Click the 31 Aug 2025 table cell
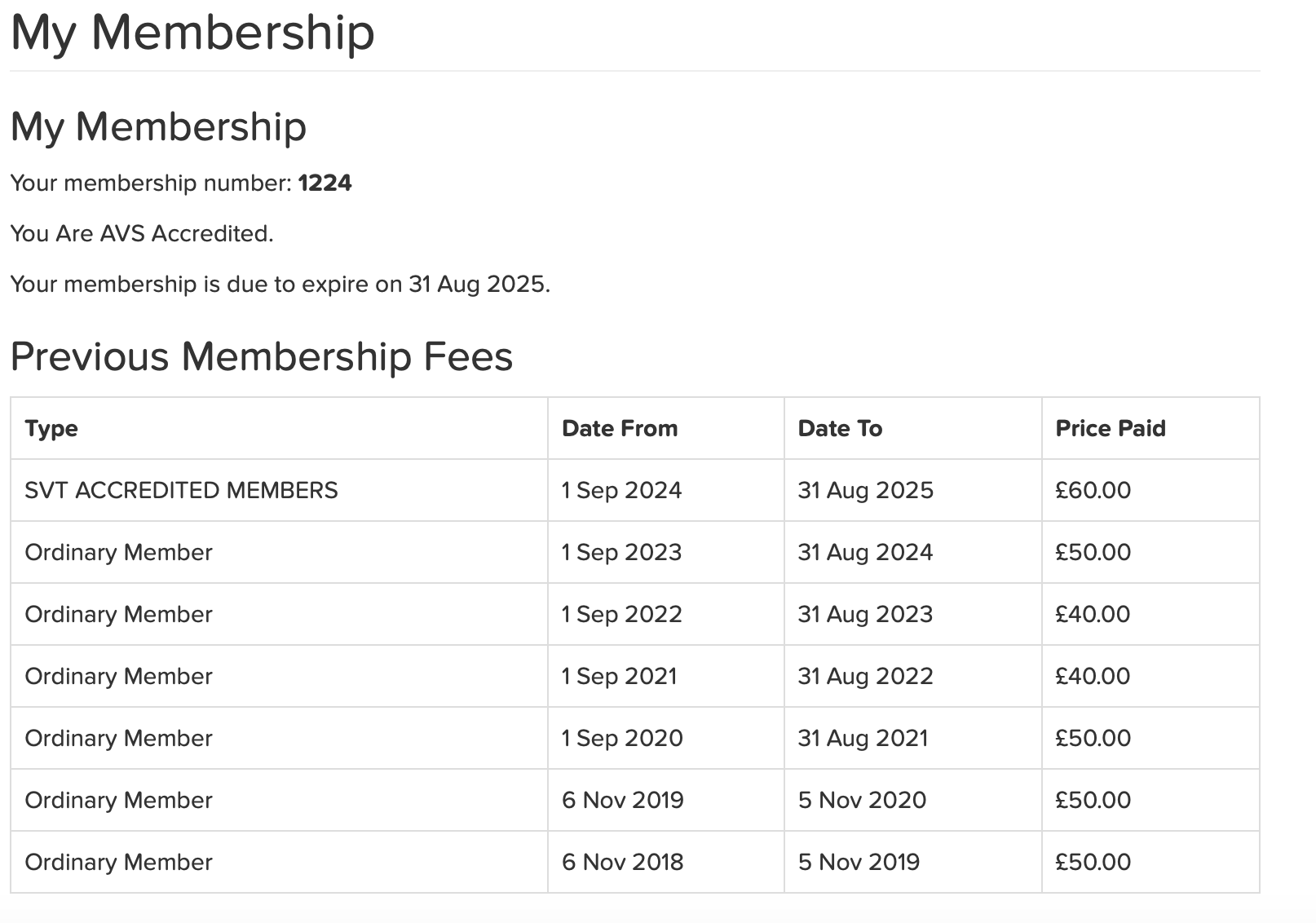The width and height of the screenshot is (1316, 923). tap(865, 491)
